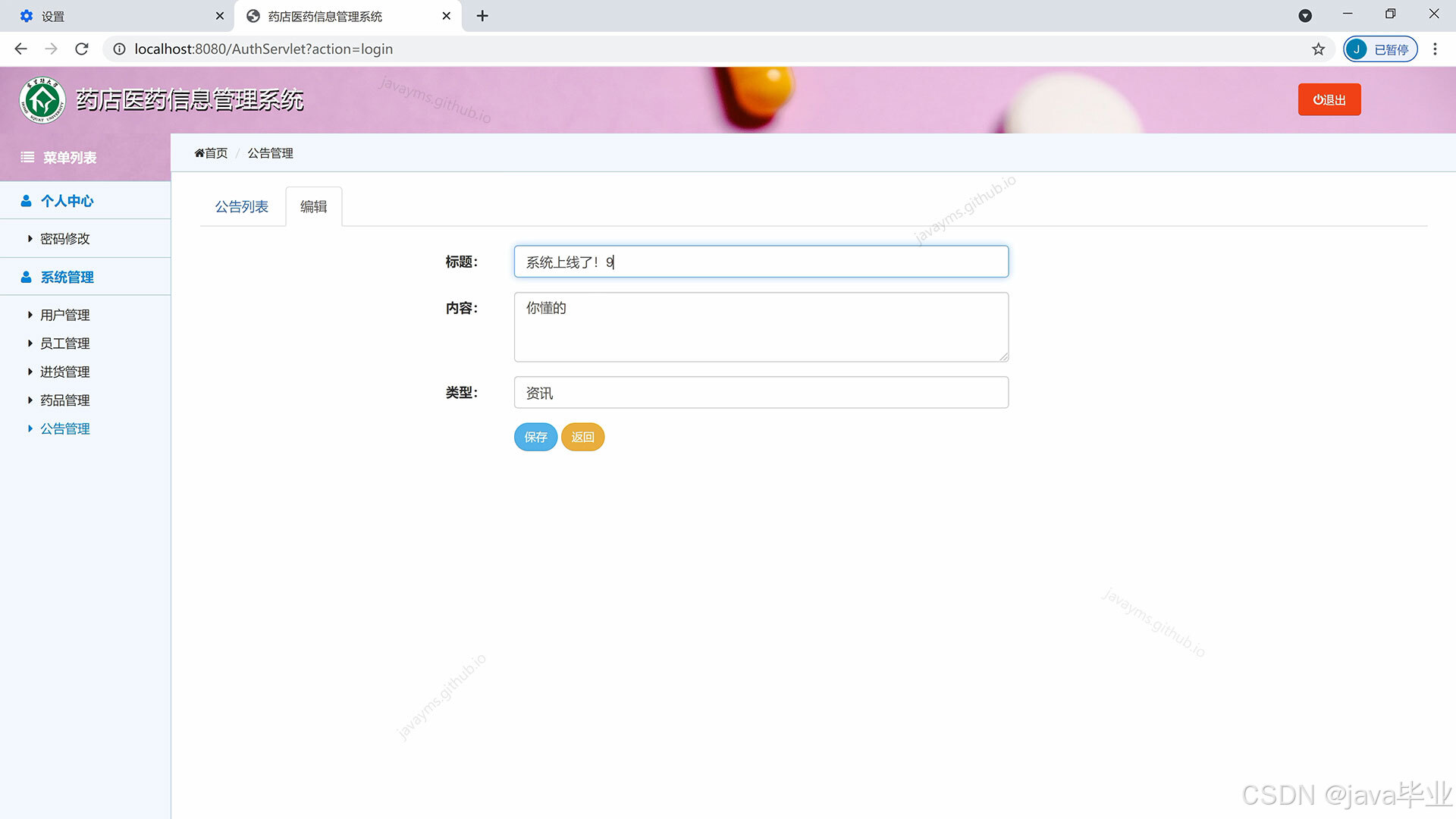This screenshot has height=819, width=1456.
Task: Open the Chrome three-dot menu
Action: tap(1435, 49)
